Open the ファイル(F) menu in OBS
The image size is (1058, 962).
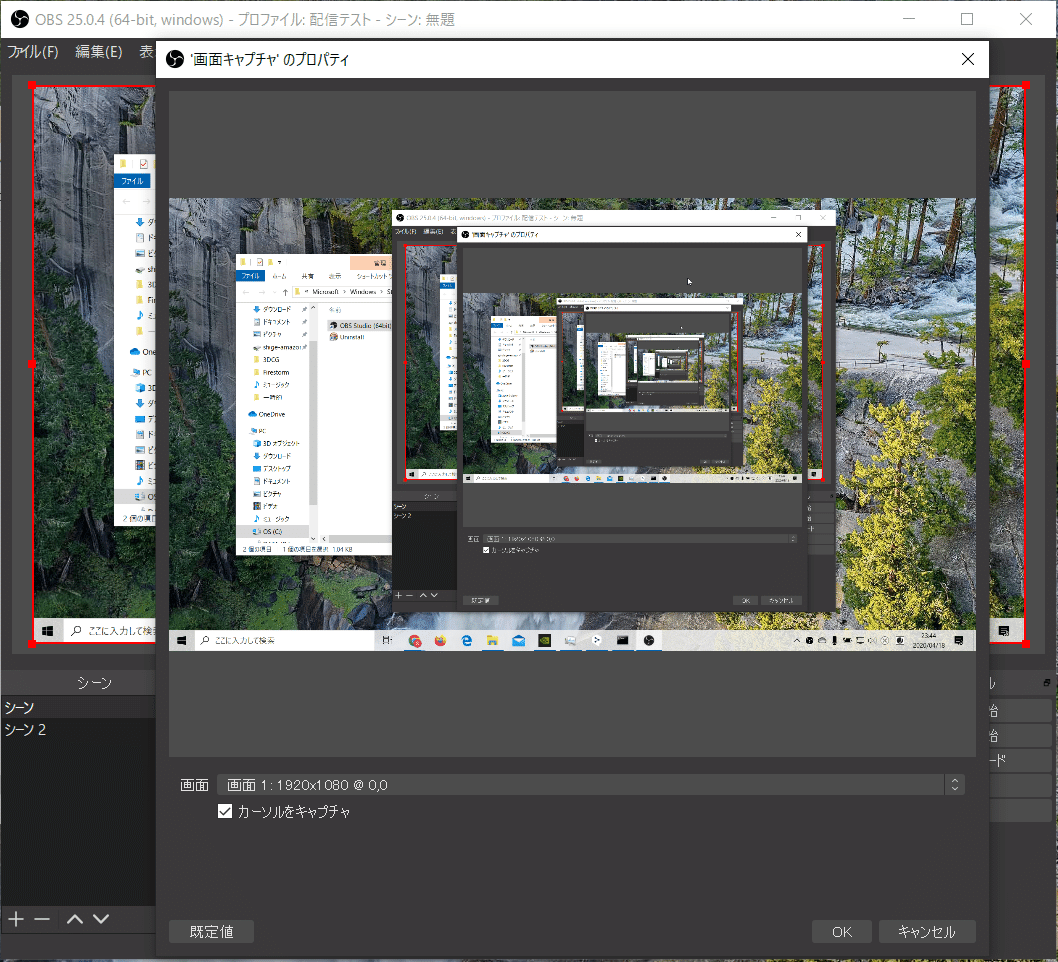(32, 51)
